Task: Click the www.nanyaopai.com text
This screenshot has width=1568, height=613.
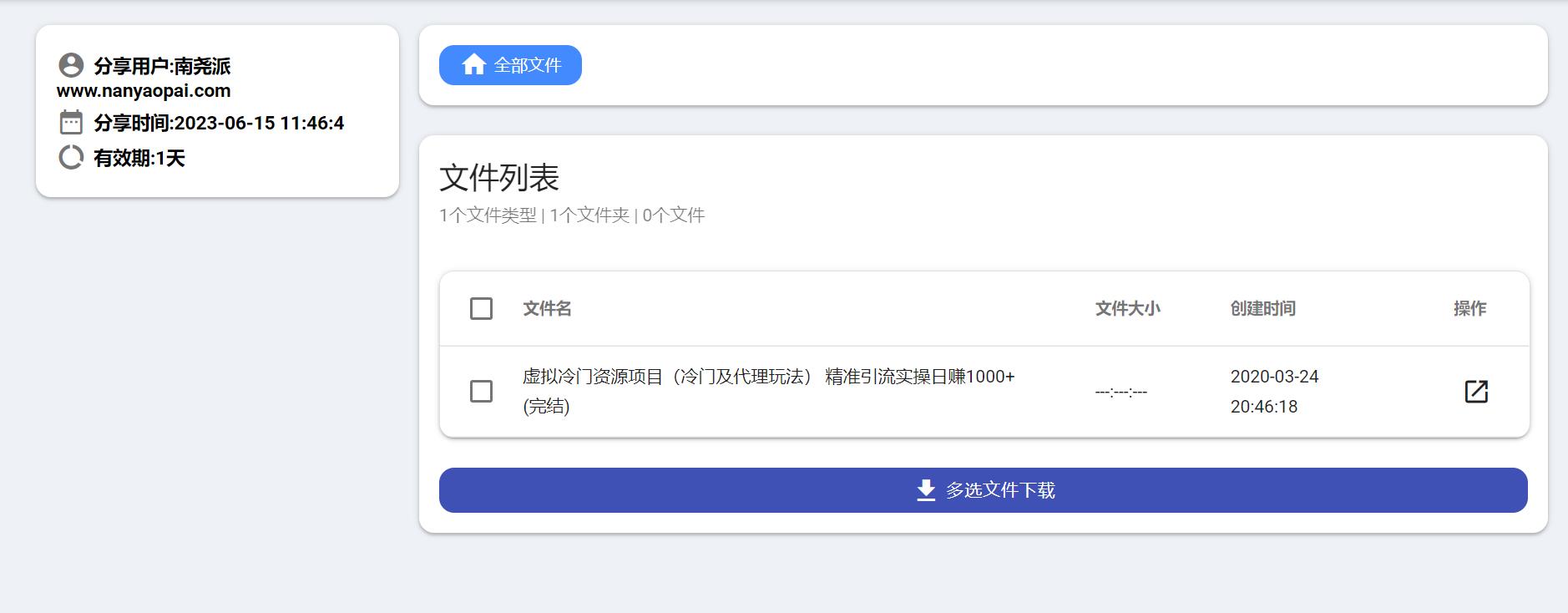Action: [x=144, y=91]
